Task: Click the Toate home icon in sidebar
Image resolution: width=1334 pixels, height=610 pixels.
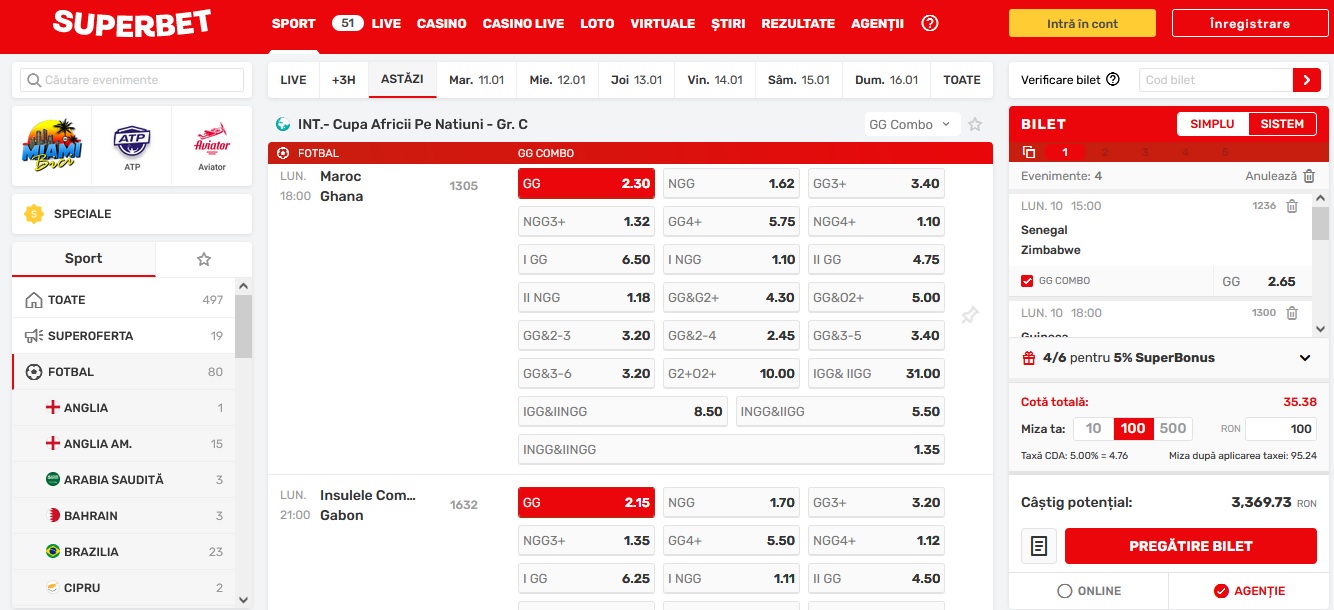Action: pos(34,300)
